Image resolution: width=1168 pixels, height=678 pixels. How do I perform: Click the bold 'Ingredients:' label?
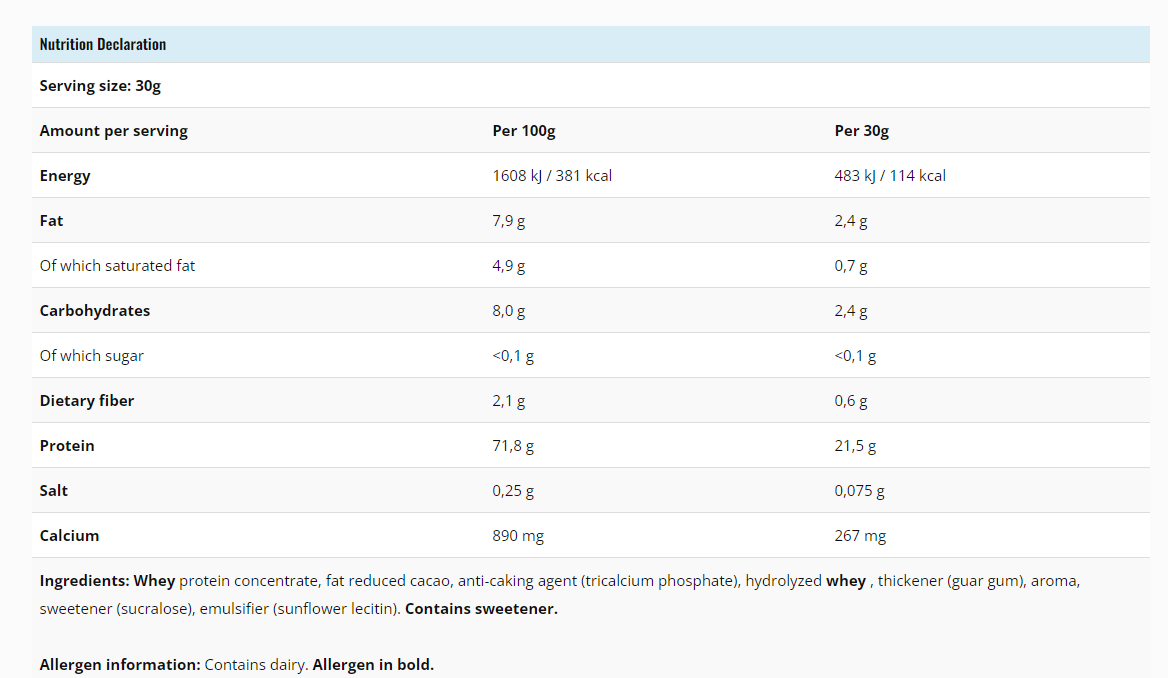(84, 581)
